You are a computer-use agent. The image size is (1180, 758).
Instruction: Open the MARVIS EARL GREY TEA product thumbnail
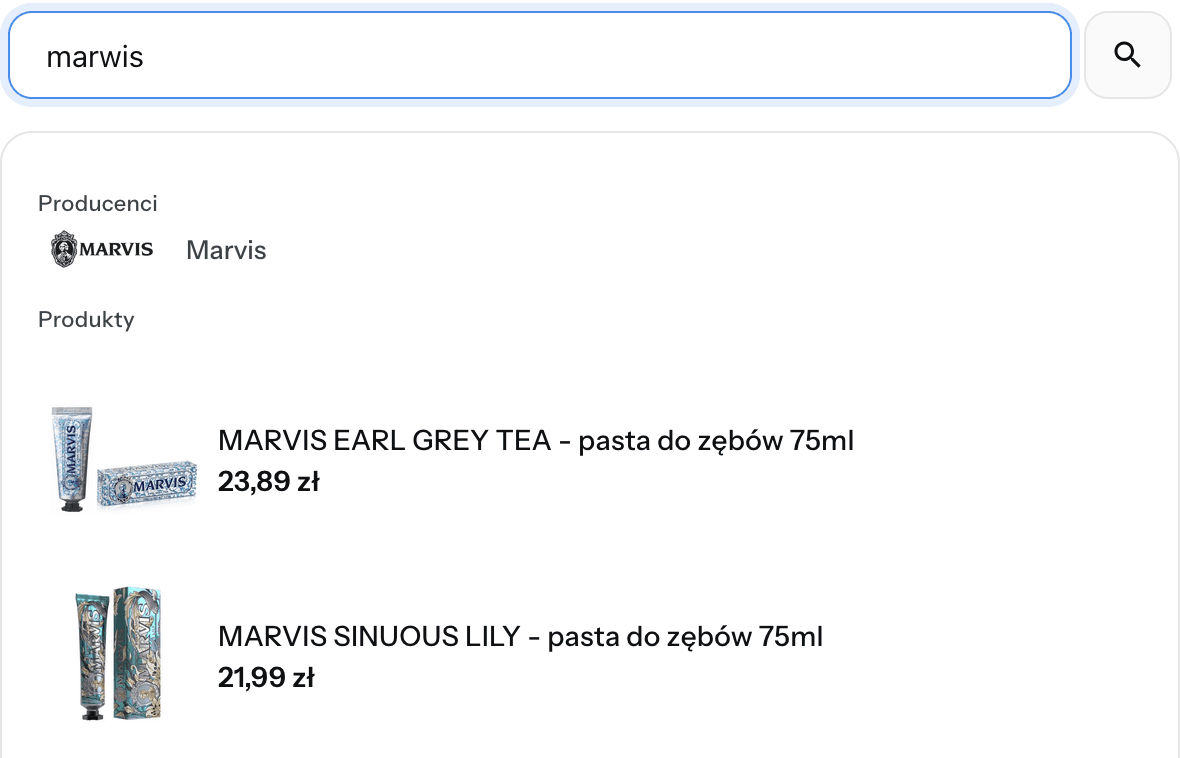pyautogui.click(x=120, y=460)
